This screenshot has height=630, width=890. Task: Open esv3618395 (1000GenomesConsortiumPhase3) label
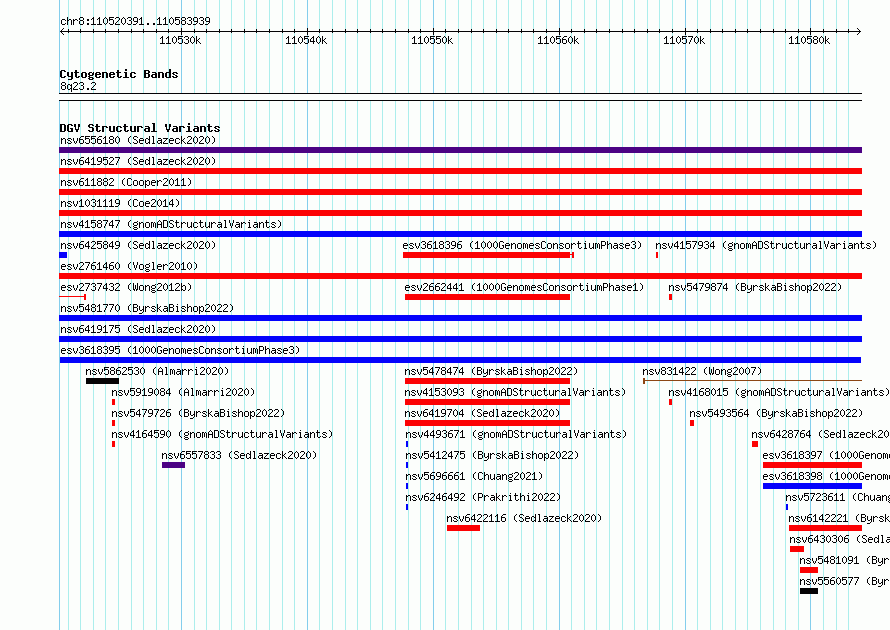click(x=180, y=350)
